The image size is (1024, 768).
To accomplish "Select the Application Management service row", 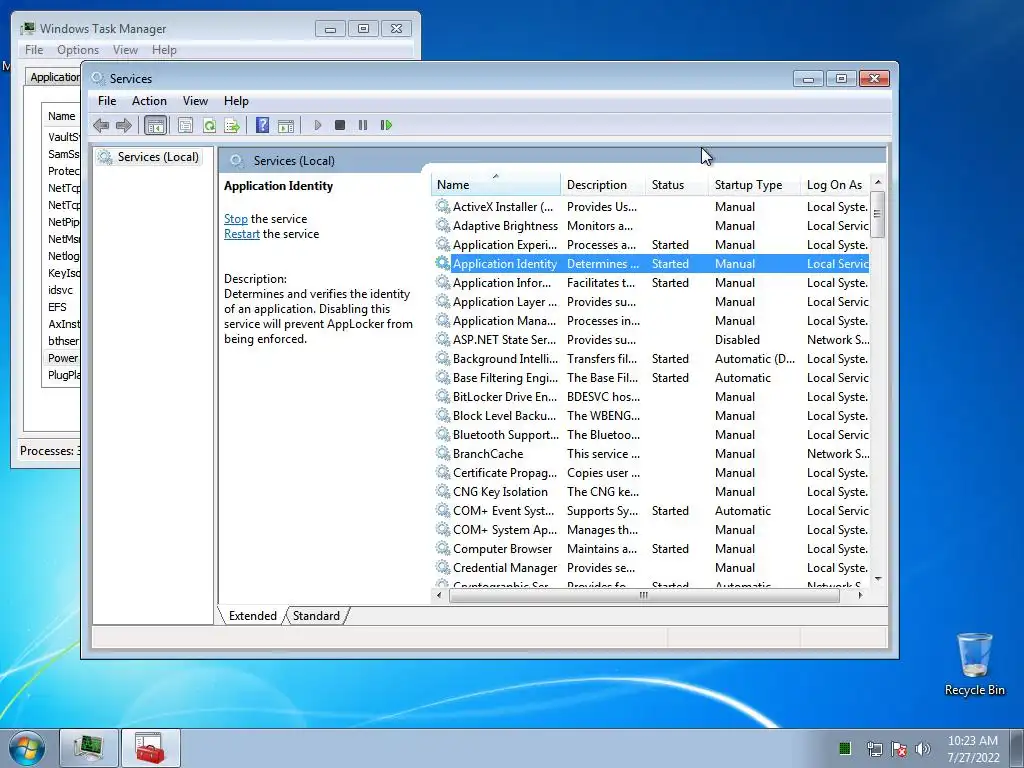I will coord(651,321).
